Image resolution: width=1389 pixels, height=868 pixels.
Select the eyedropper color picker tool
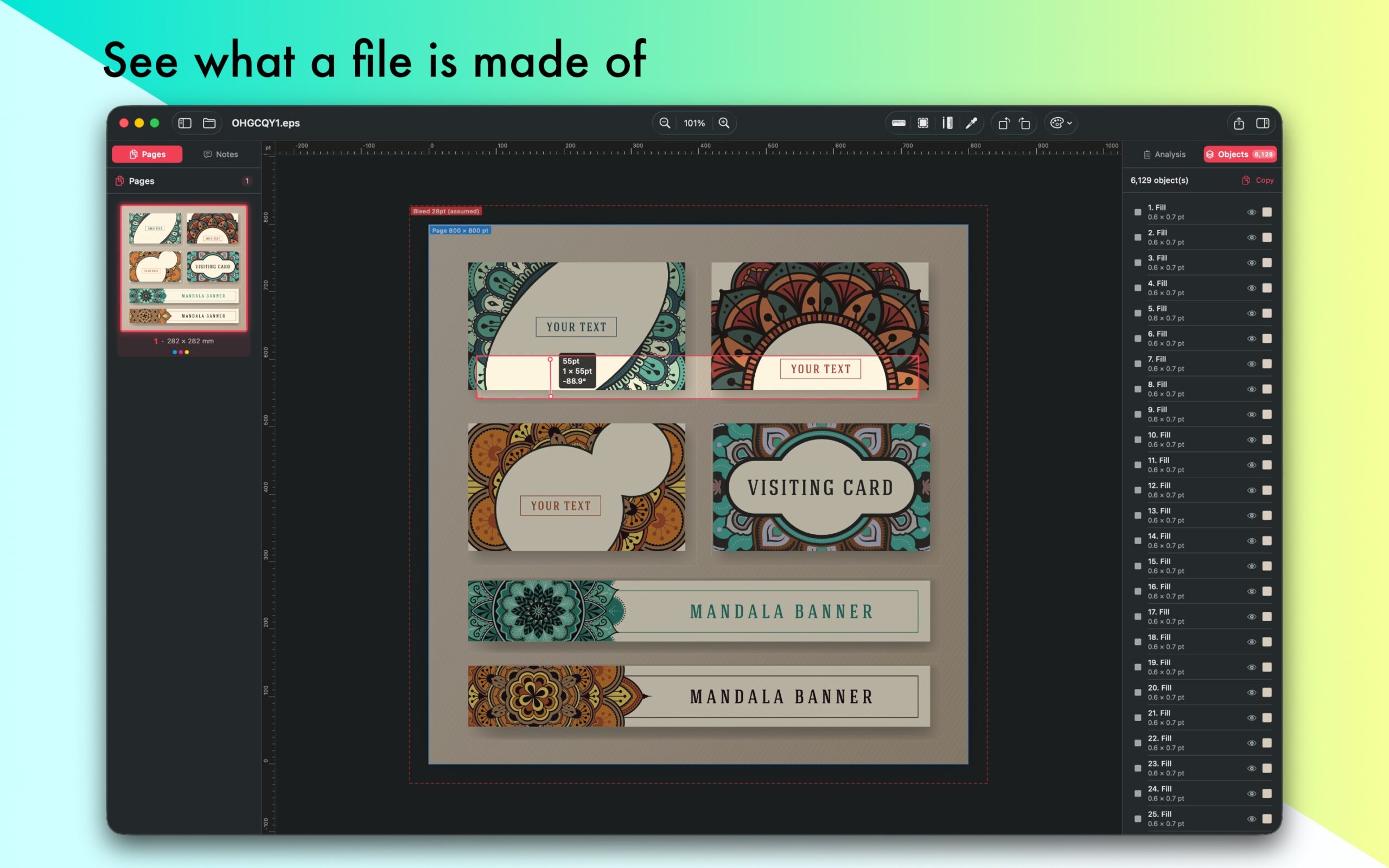click(x=971, y=123)
